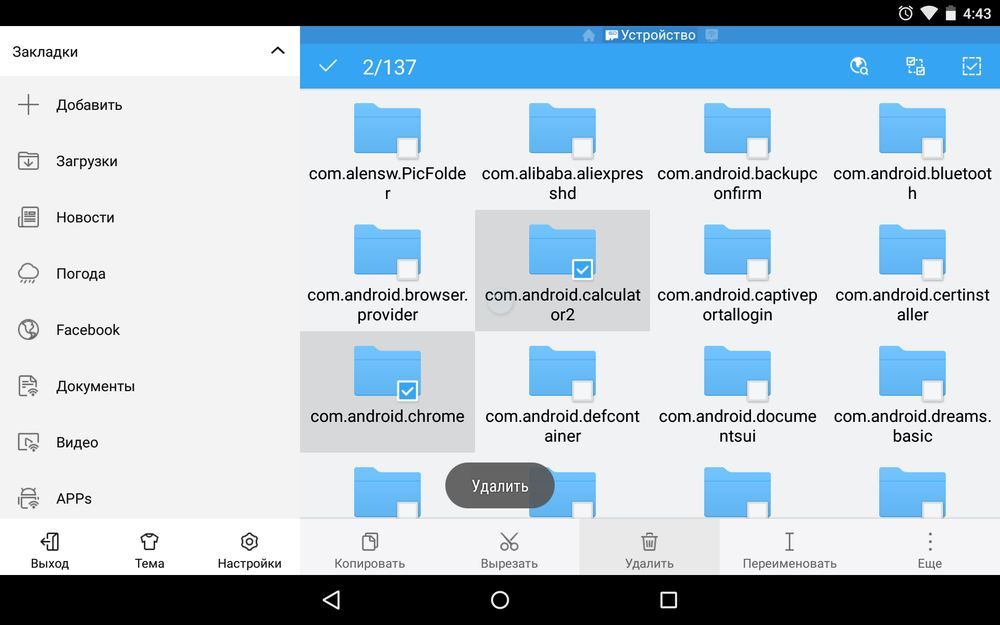Open the Тема theme shirt button

point(149,551)
